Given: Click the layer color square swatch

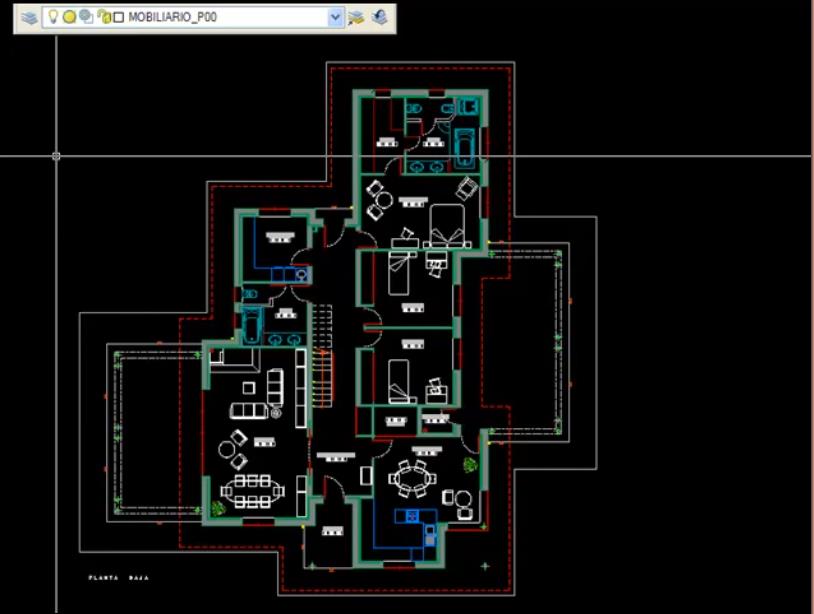Looking at the screenshot, I should [118, 17].
